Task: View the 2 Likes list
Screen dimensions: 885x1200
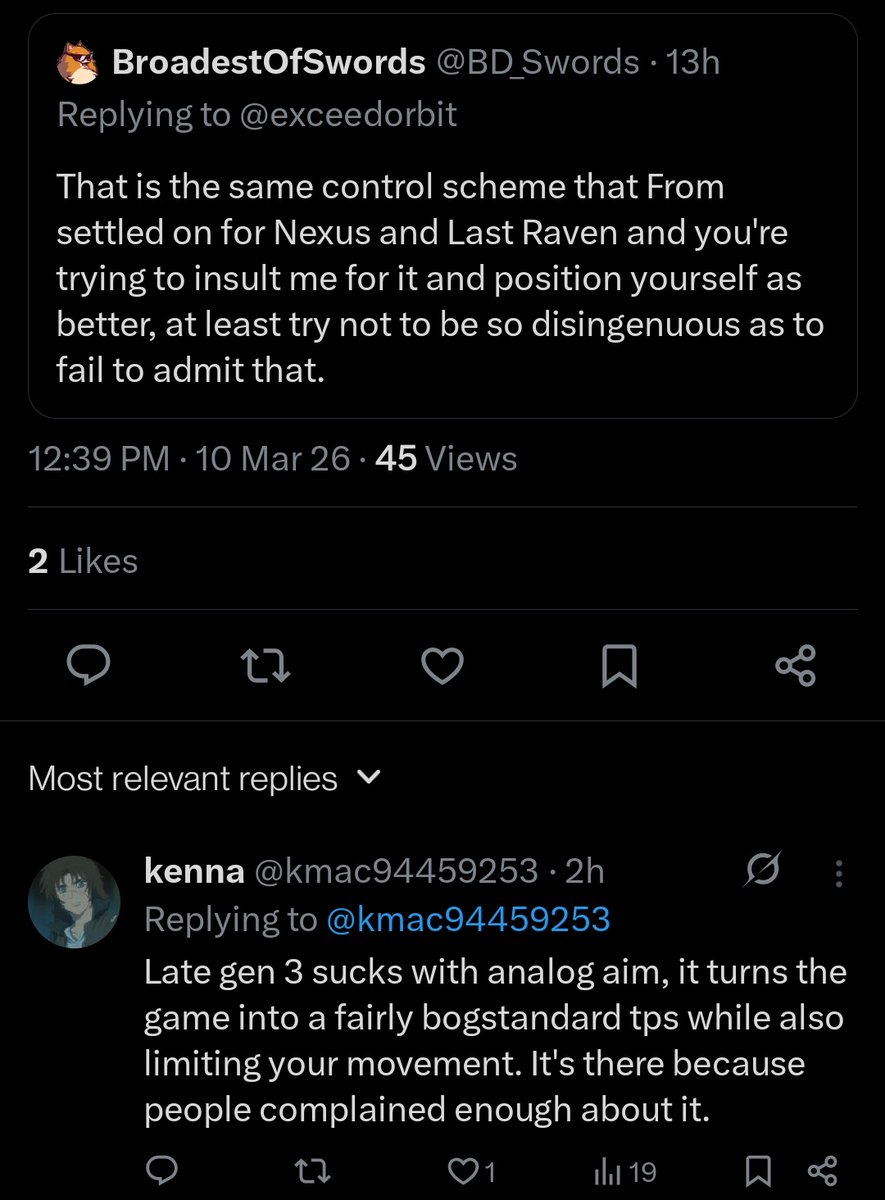Action: (83, 562)
